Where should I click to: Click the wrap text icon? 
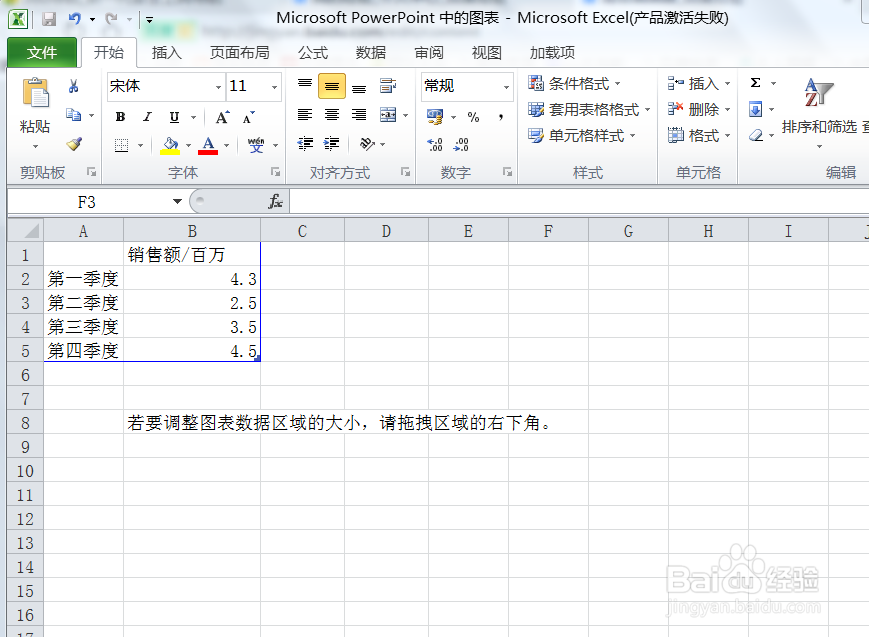click(x=388, y=85)
